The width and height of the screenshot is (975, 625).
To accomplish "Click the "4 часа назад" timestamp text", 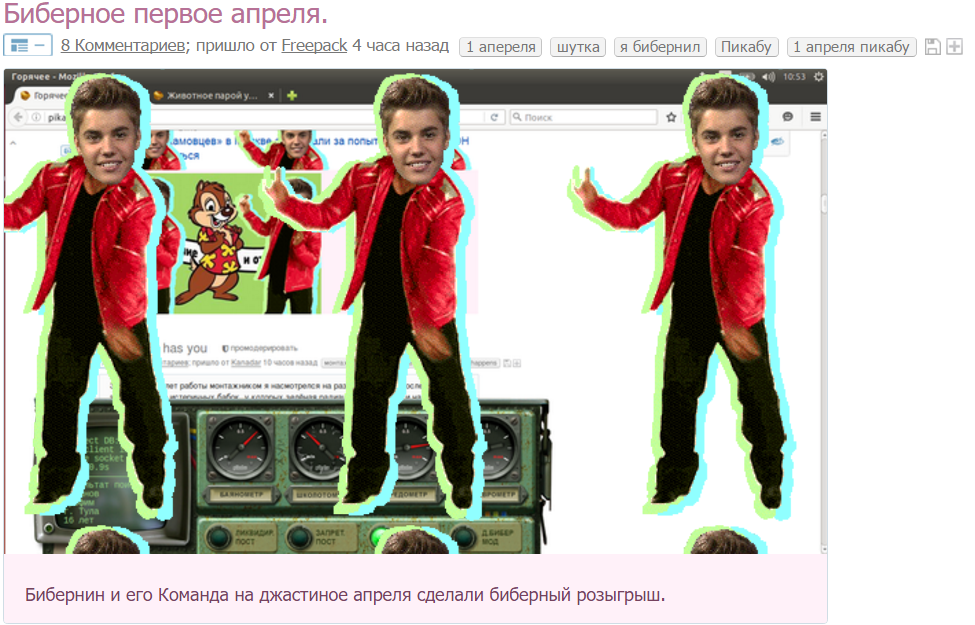I will [400, 45].
